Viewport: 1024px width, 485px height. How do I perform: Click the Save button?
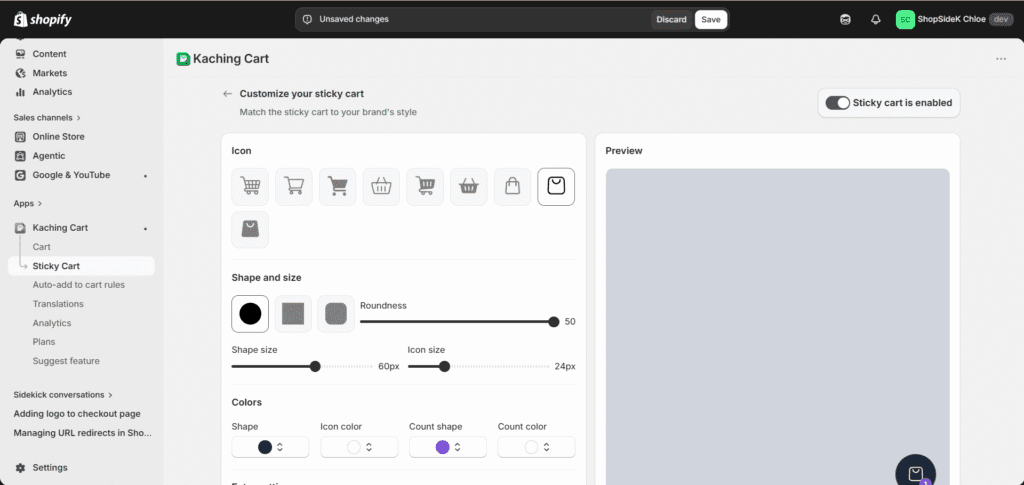(711, 20)
